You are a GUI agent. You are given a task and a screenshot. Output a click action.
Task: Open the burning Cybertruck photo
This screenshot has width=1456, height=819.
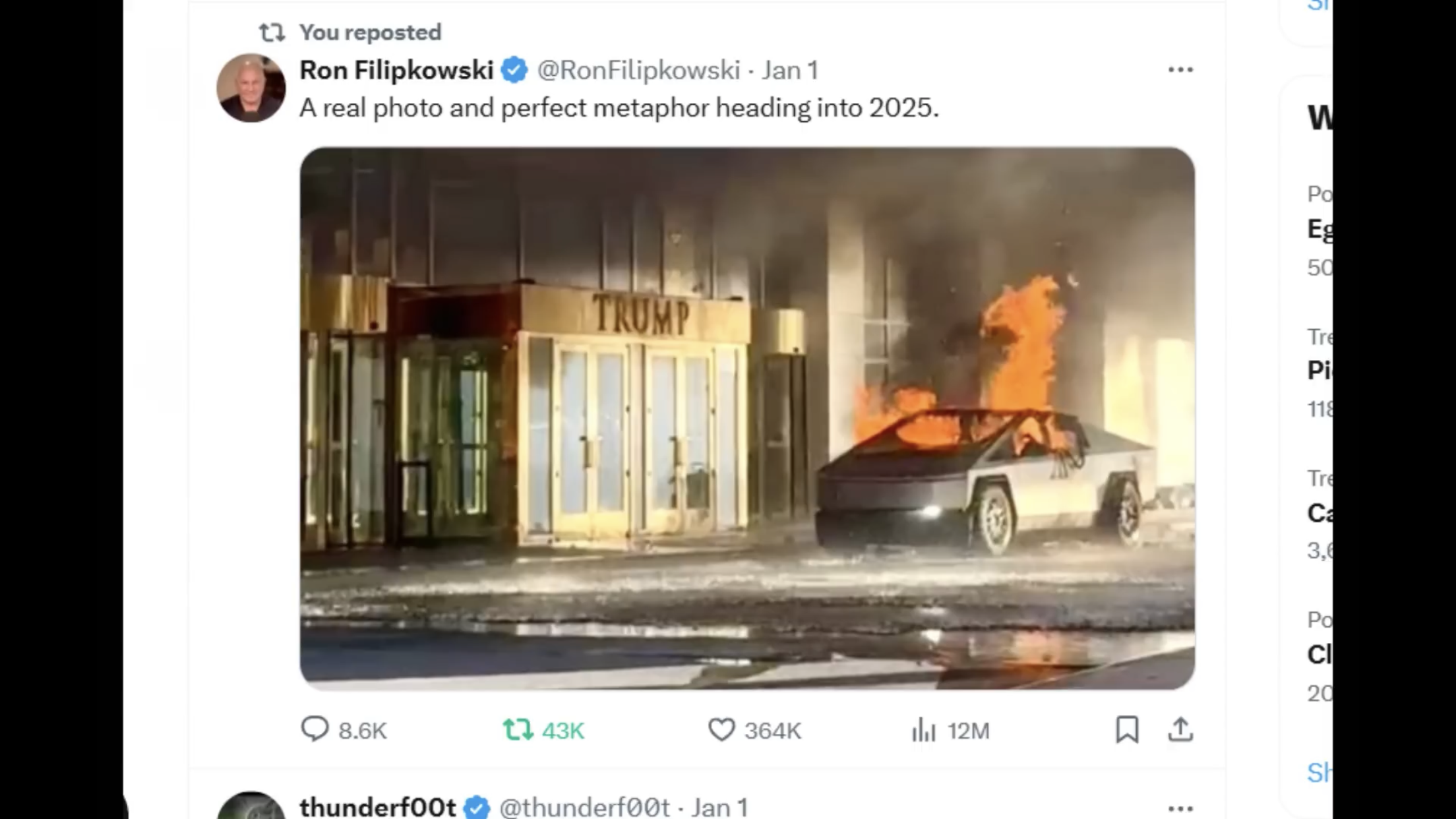tap(747, 418)
